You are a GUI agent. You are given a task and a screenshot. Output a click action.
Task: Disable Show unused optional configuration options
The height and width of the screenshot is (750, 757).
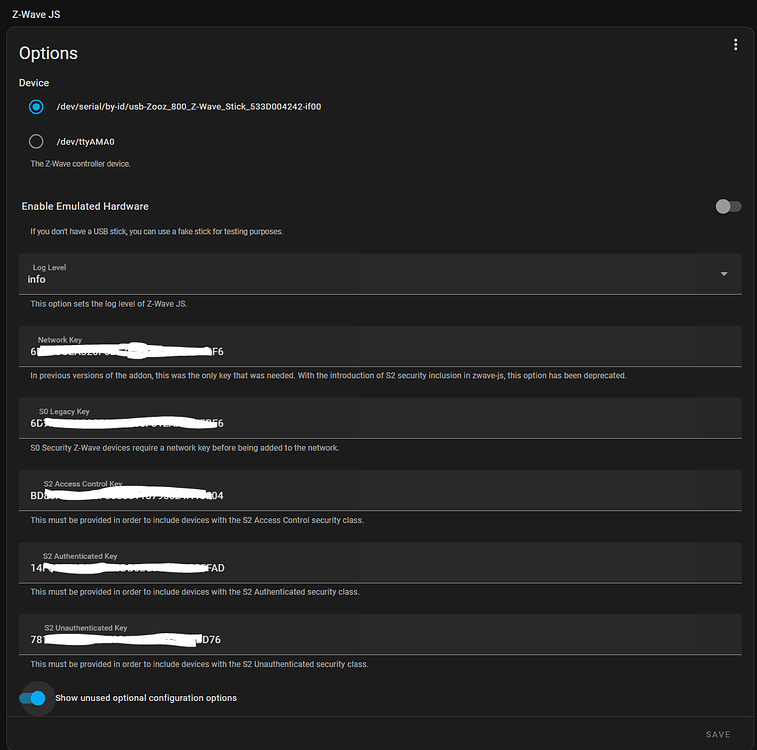click(x=33, y=698)
